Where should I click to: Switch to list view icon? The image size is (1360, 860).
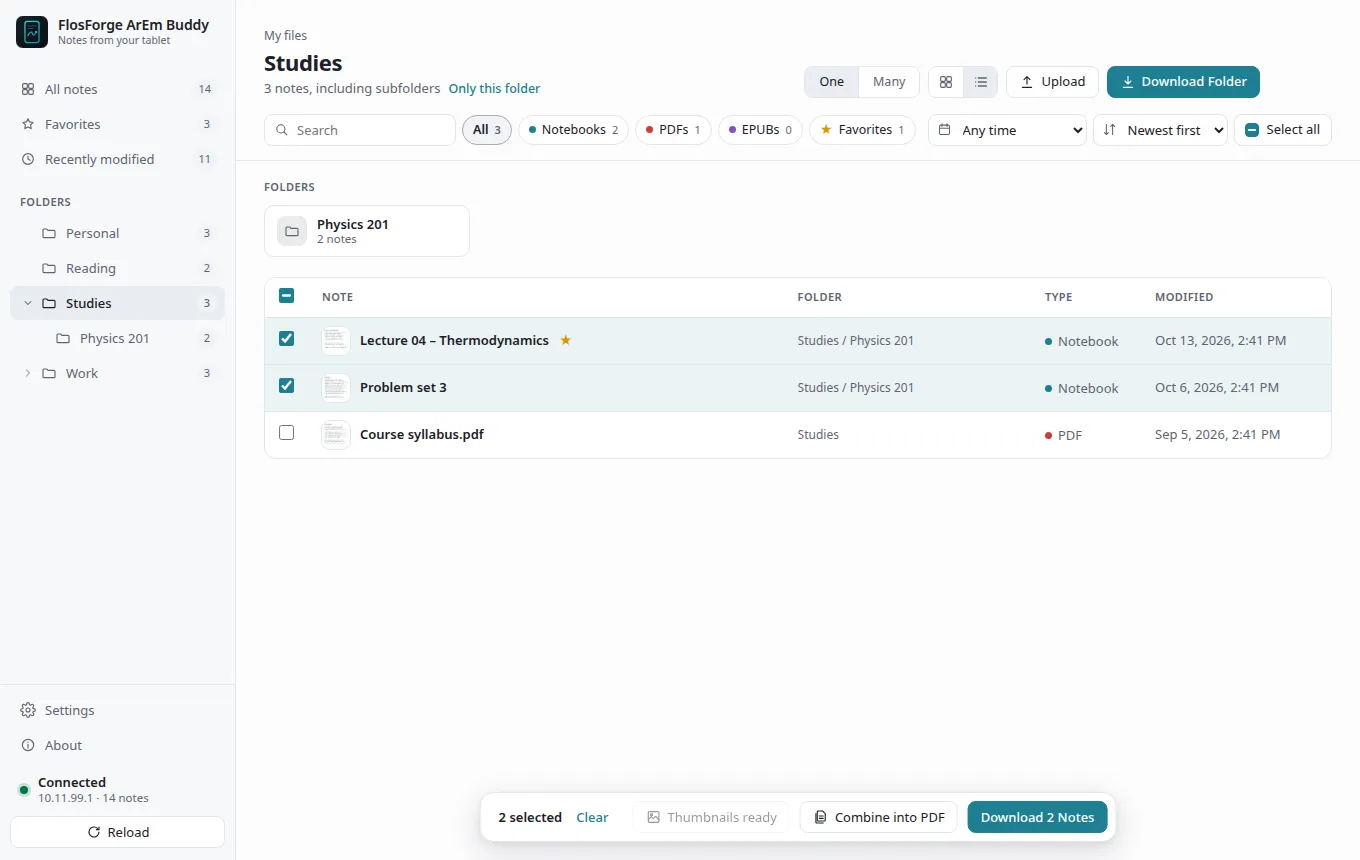[x=980, y=82]
